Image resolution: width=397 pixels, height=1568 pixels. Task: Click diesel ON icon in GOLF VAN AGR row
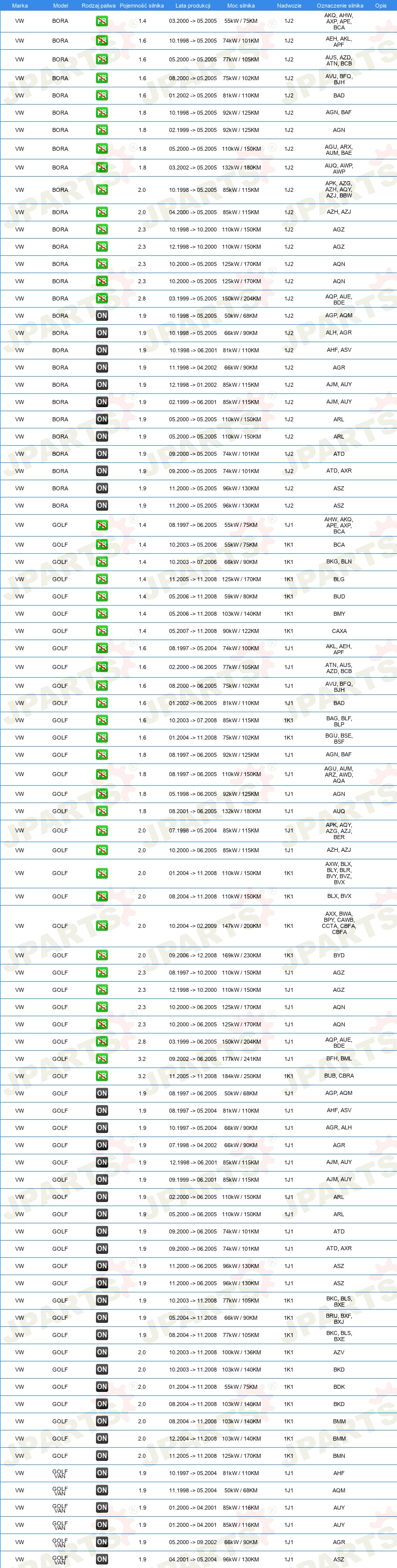(x=102, y=1542)
